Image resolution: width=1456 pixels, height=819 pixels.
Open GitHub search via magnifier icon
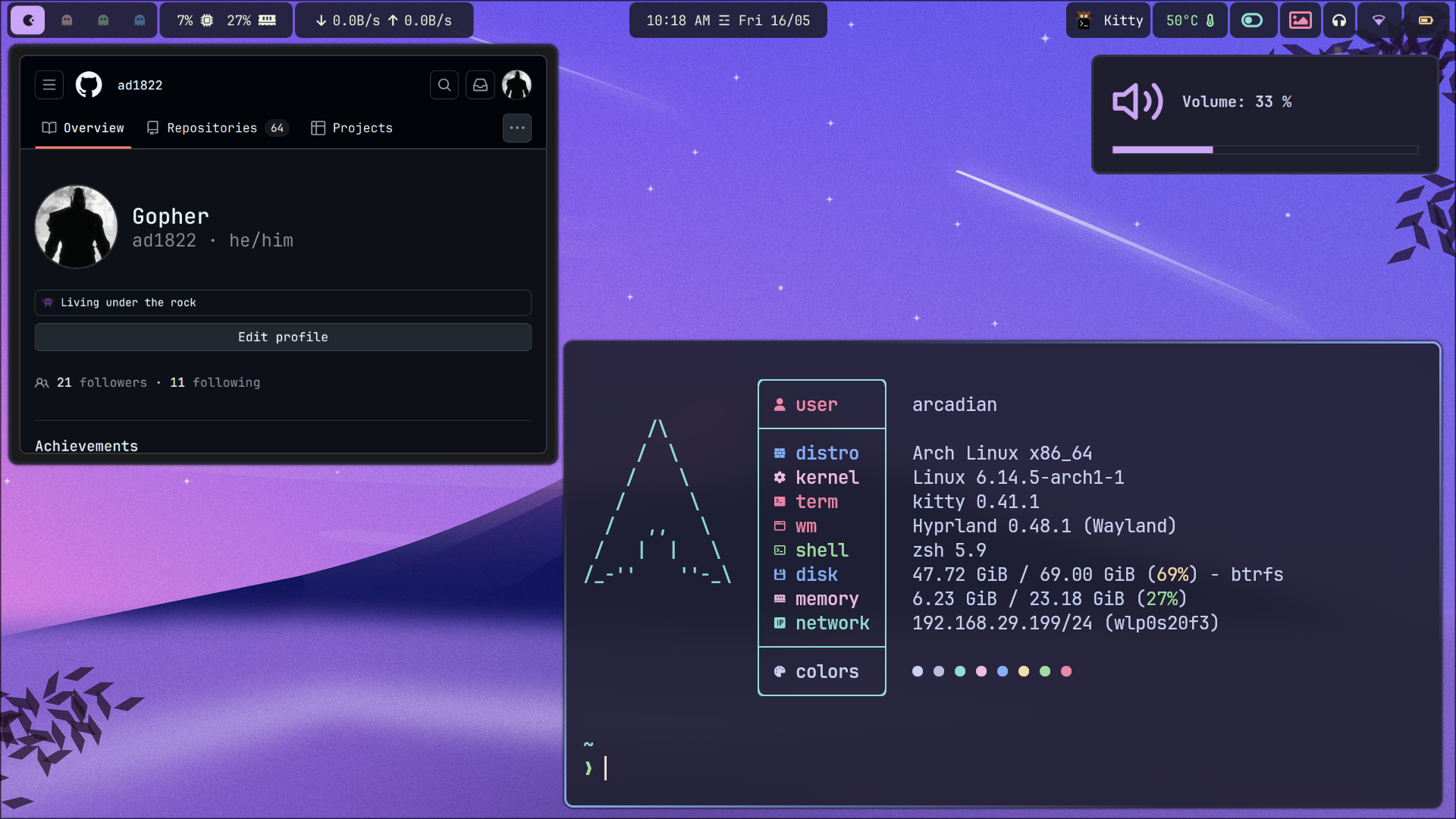(x=444, y=85)
